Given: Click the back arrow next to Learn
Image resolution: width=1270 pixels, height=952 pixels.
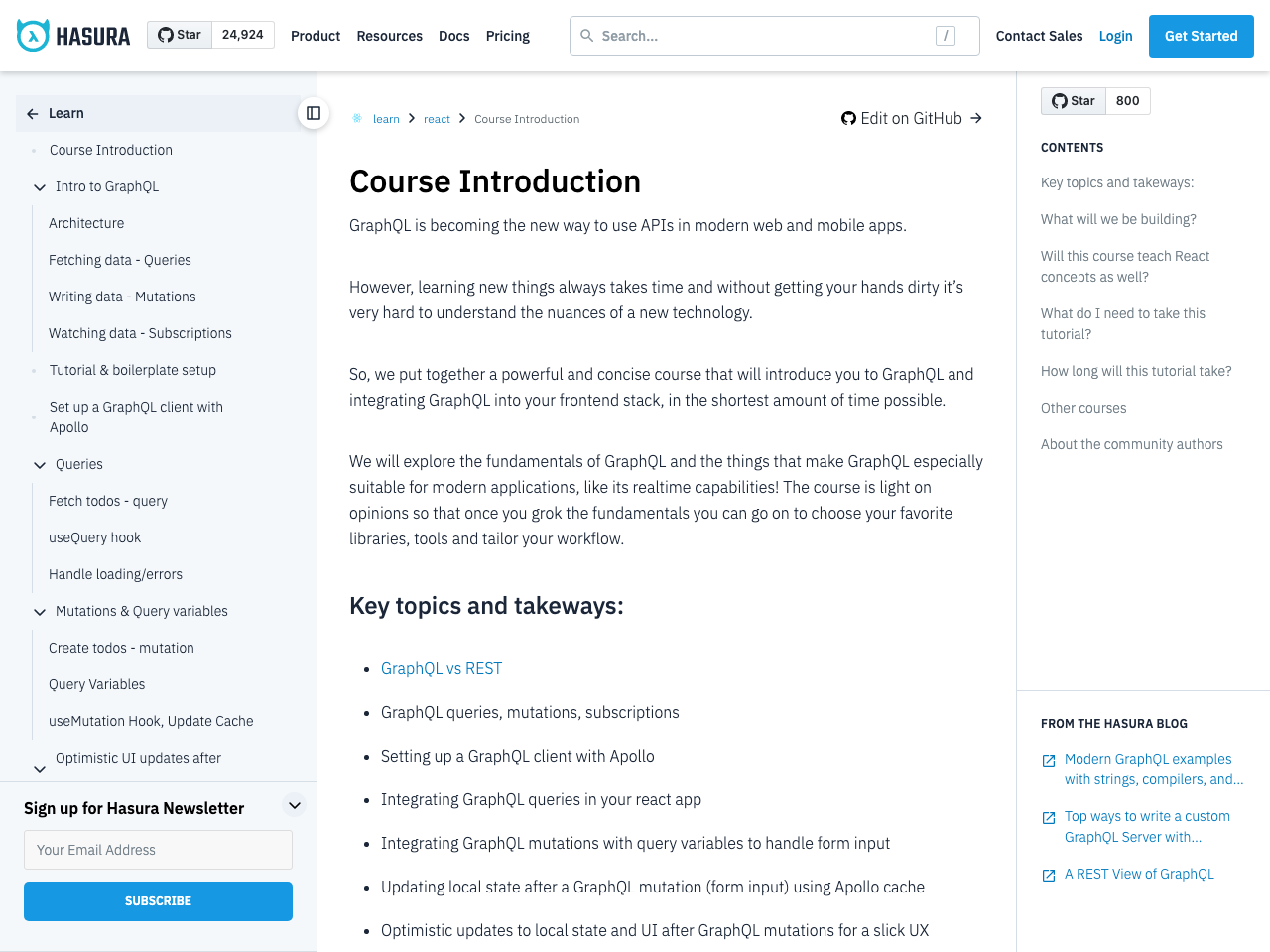Looking at the screenshot, I should 32,112.
